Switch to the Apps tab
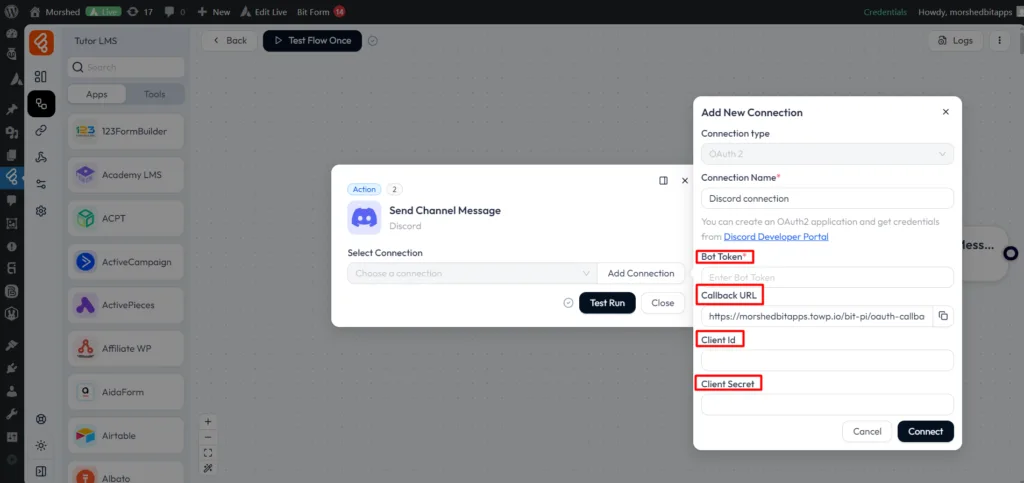1024x483 pixels. [97, 94]
